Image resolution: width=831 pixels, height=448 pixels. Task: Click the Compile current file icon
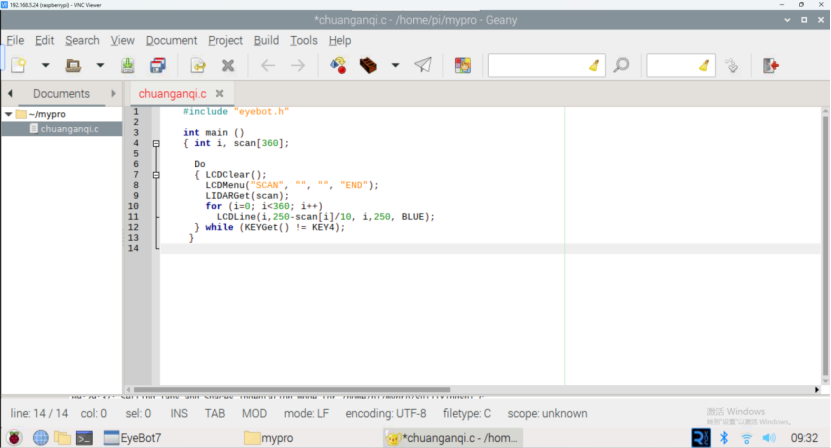coord(339,65)
